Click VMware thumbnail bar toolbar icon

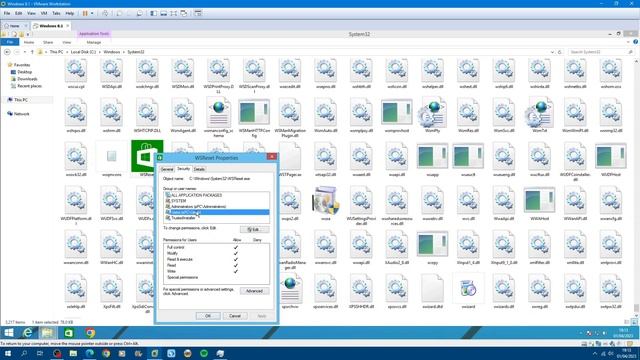164,13
